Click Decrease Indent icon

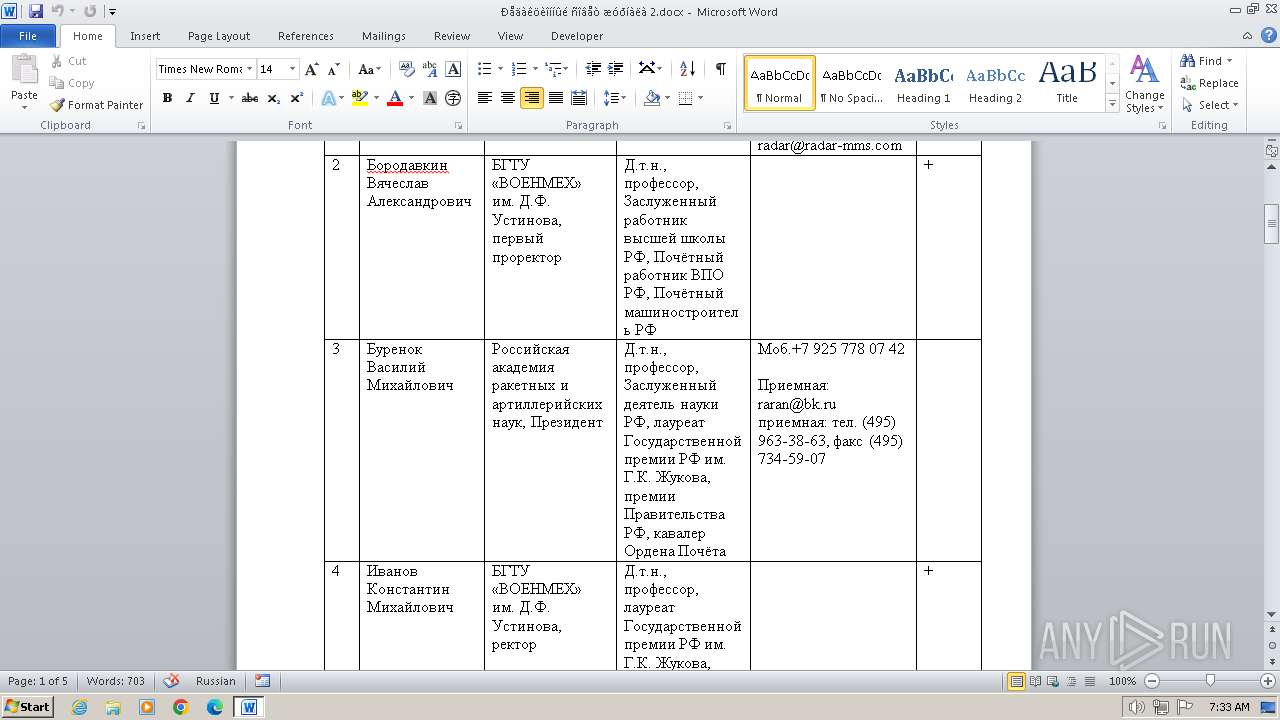click(x=593, y=69)
